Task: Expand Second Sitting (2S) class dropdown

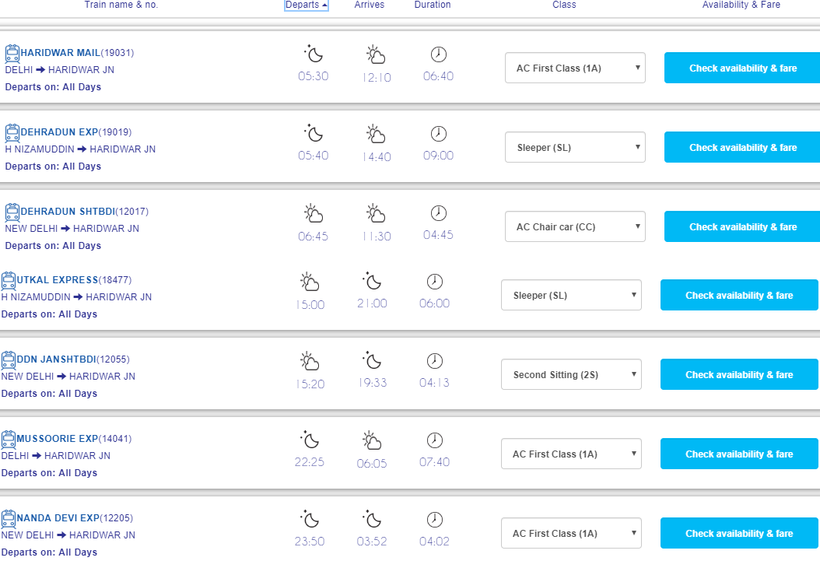Action: (x=571, y=375)
